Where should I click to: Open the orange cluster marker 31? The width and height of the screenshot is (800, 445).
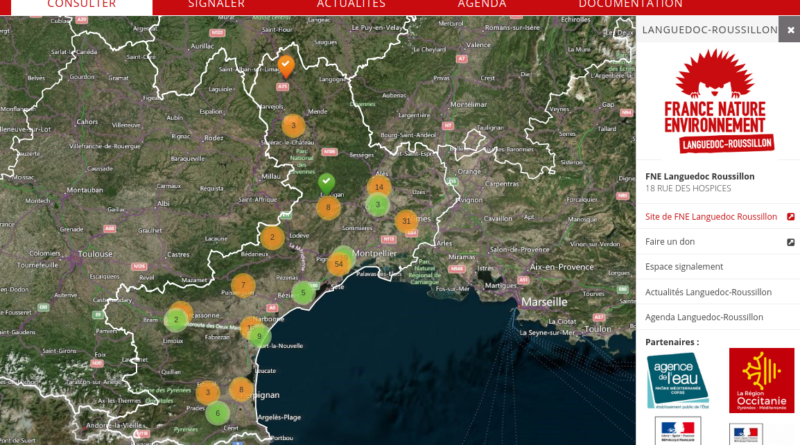point(405,221)
